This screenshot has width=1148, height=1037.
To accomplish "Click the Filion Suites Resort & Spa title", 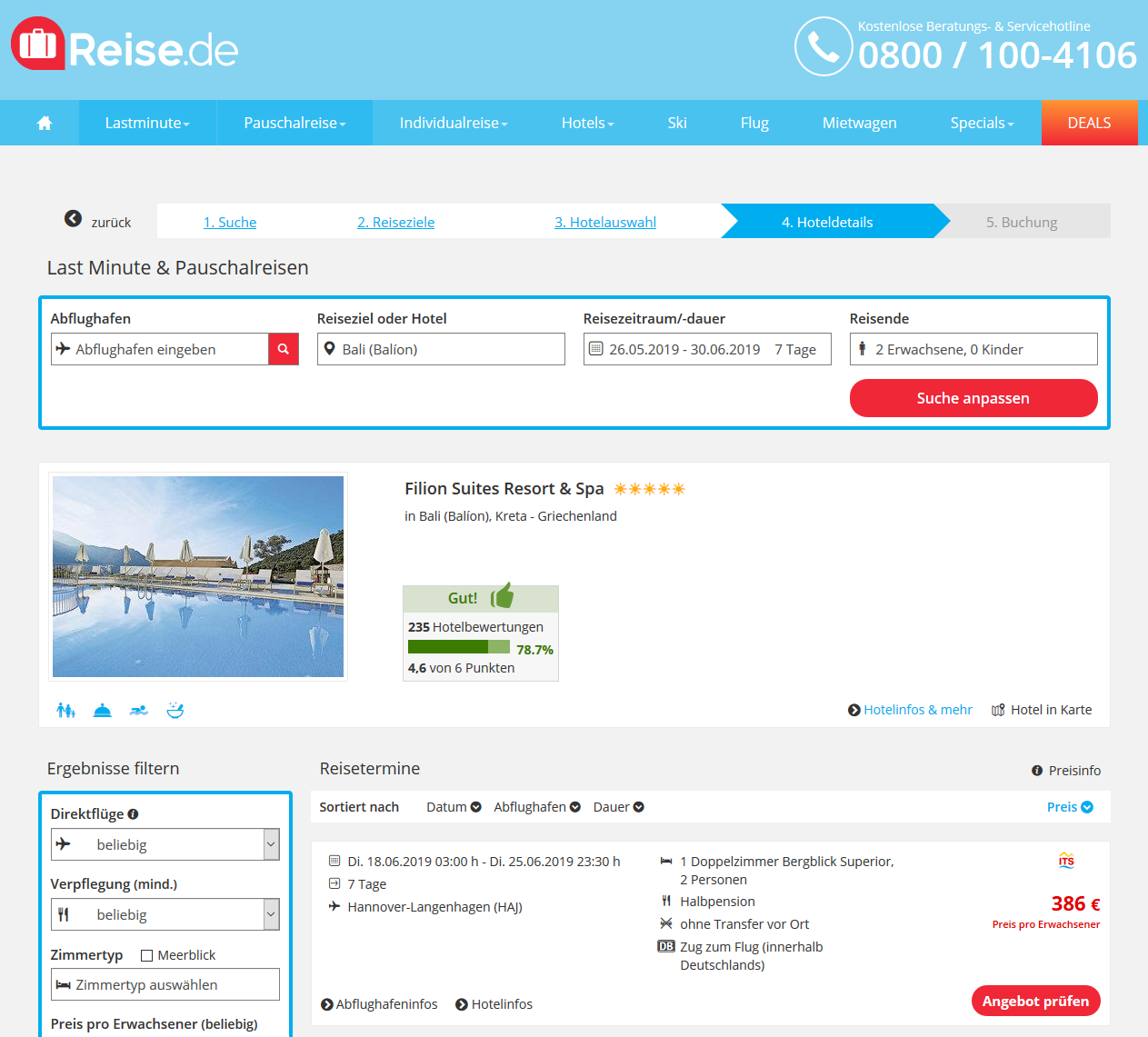I will [x=504, y=489].
